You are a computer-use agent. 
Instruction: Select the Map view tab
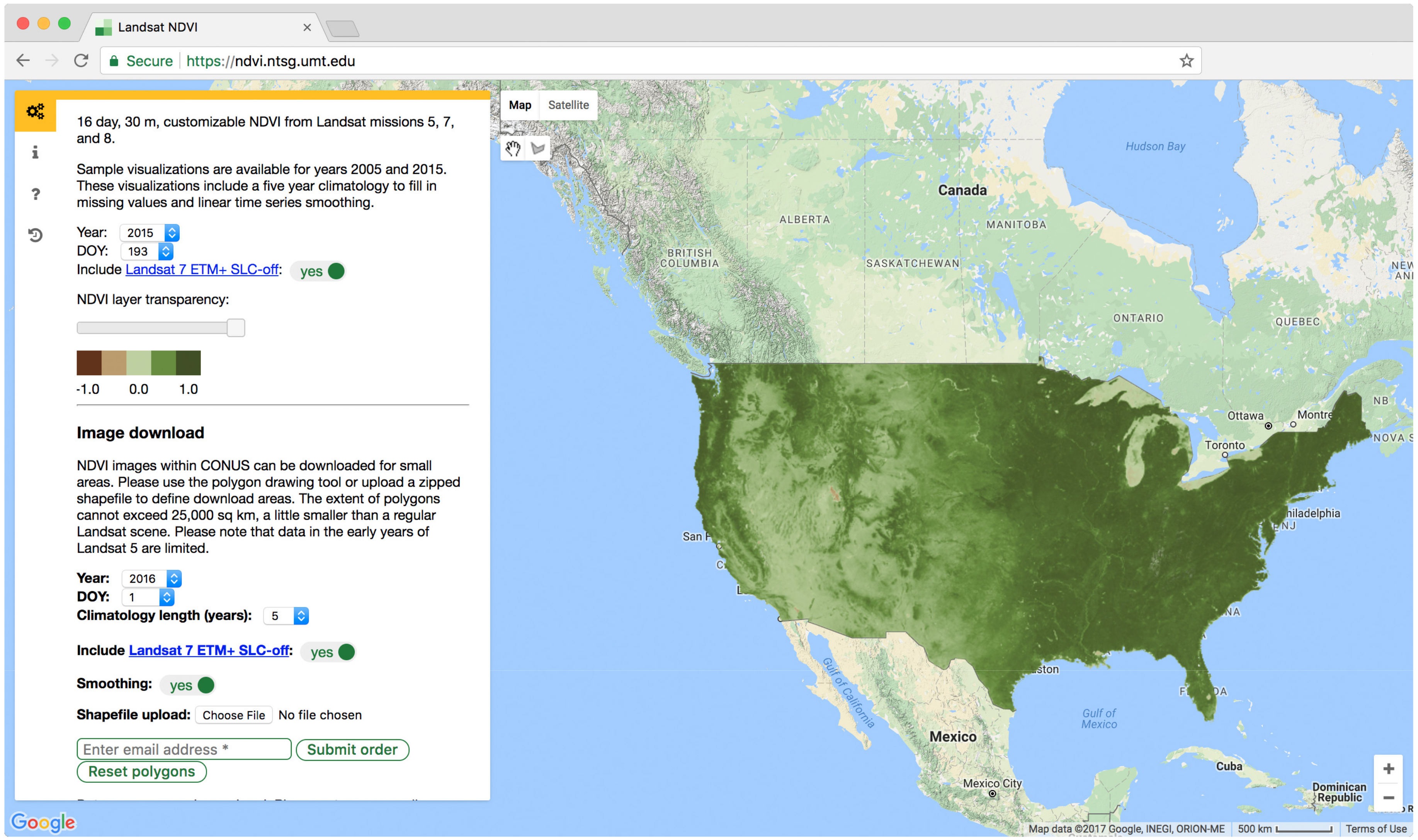click(520, 105)
